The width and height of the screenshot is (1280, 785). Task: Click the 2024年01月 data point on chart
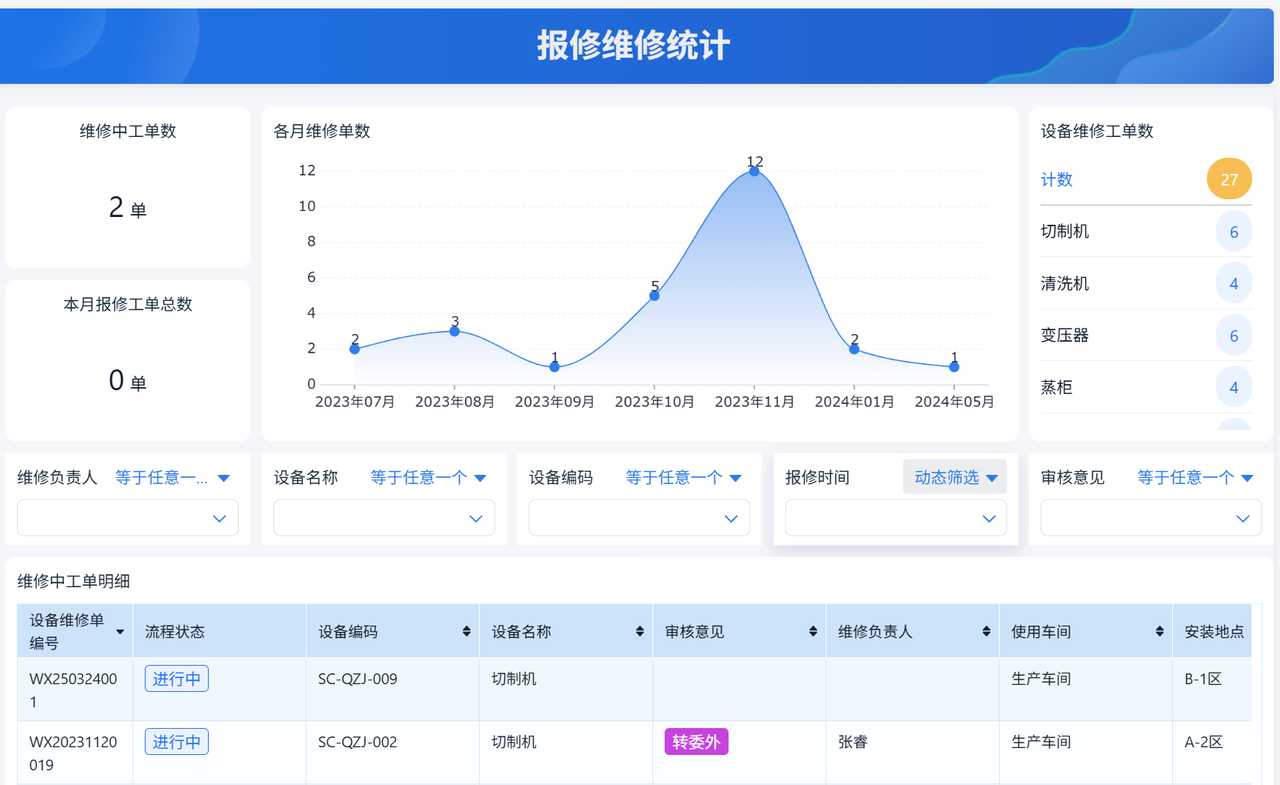point(854,349)
